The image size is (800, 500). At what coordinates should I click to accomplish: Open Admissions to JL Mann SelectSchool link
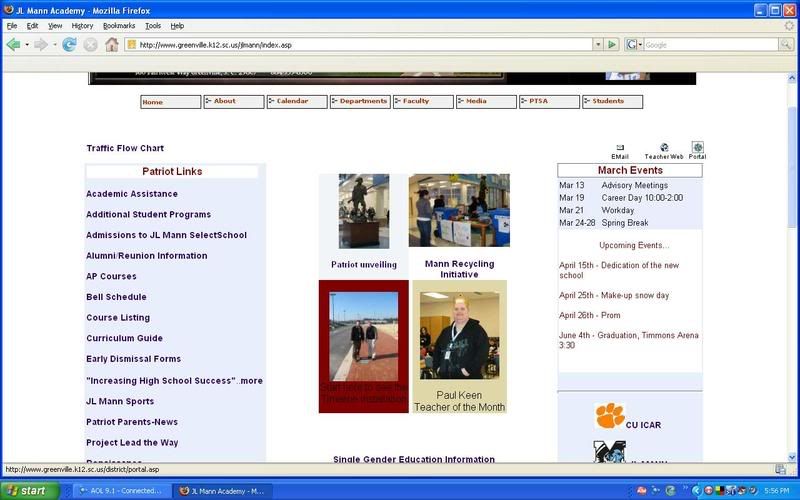(x=166, y=235)
